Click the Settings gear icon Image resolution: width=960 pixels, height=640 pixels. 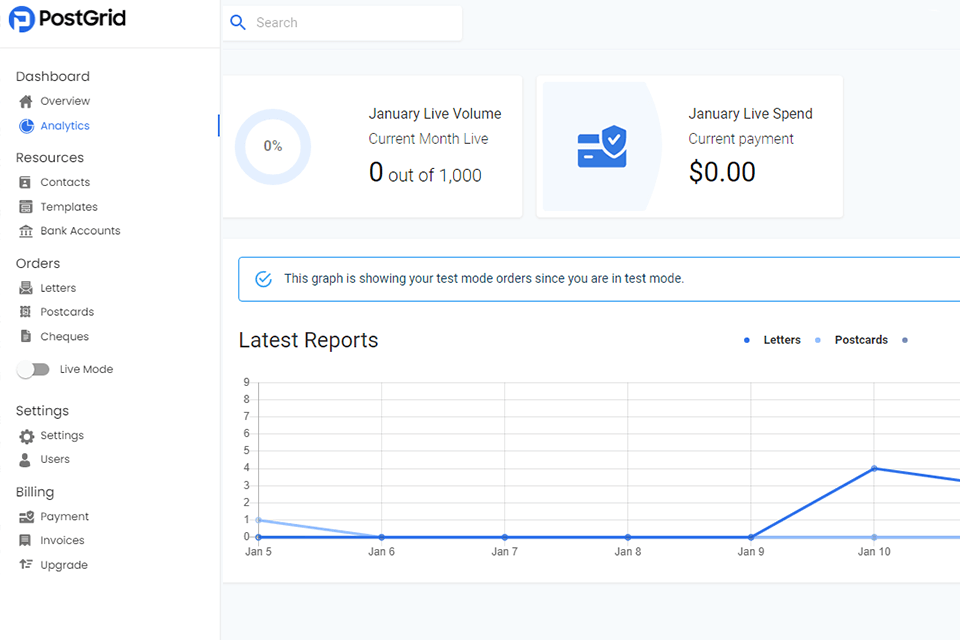click(26, 436)
